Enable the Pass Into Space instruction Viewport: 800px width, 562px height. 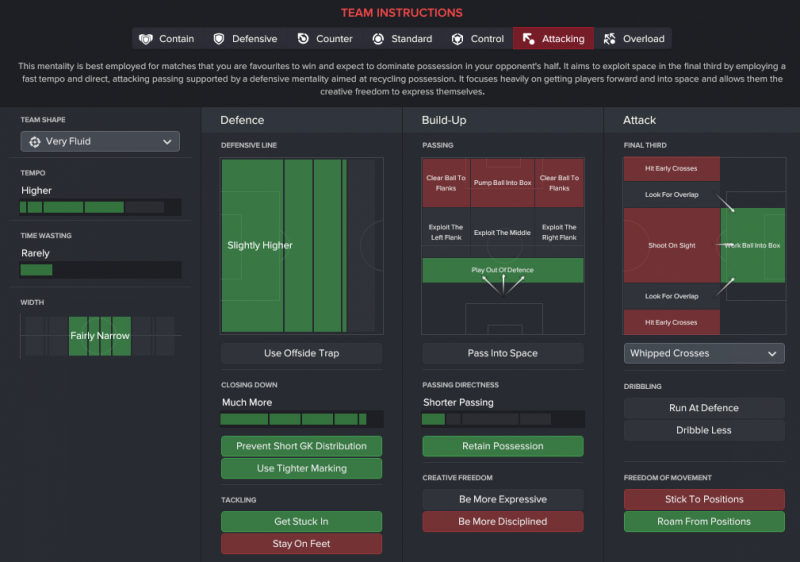click(502, 353)
